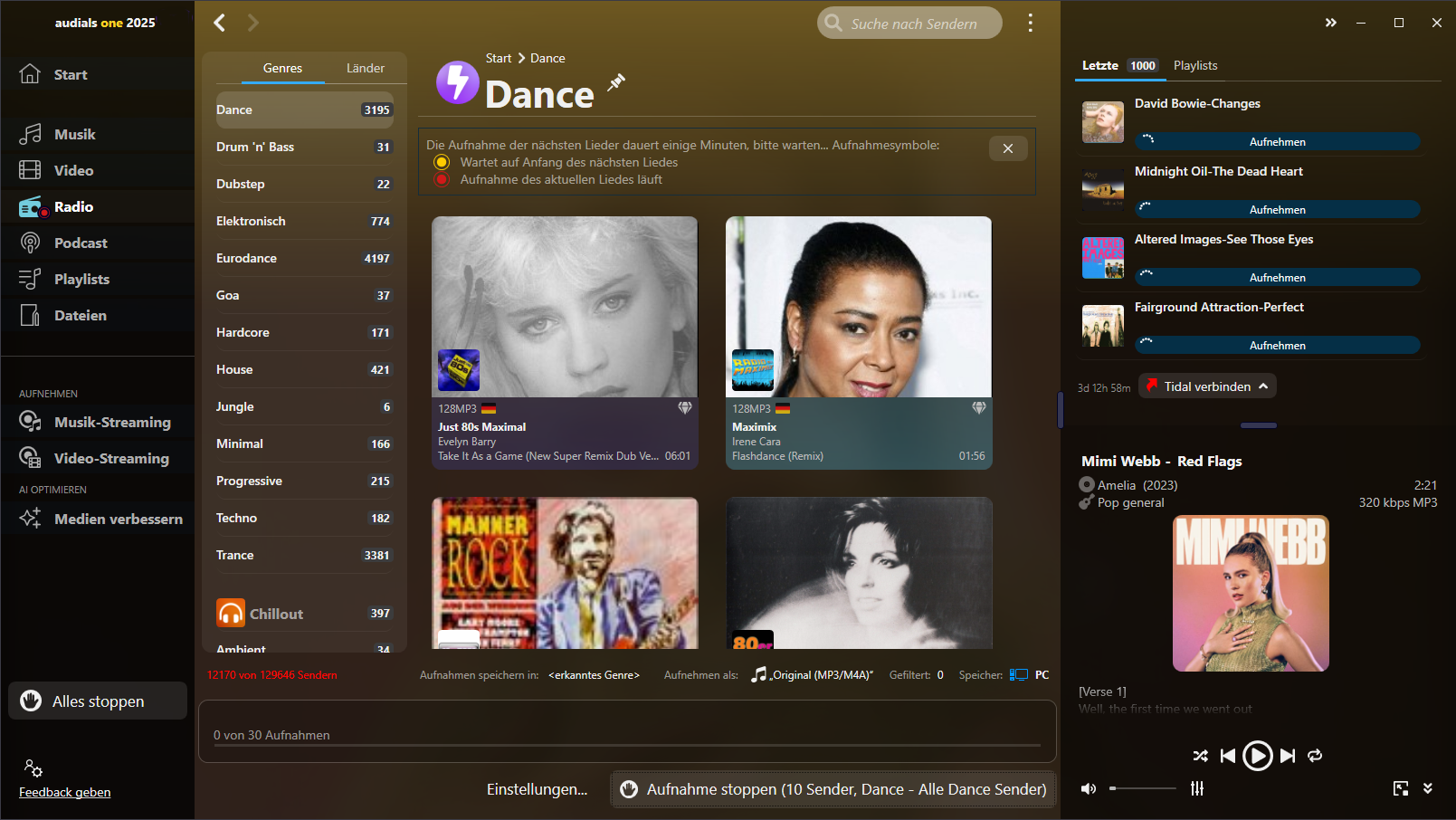The image size is (1456, 820).
Task: Skip to previous track
Action: tap(1228, 756)
